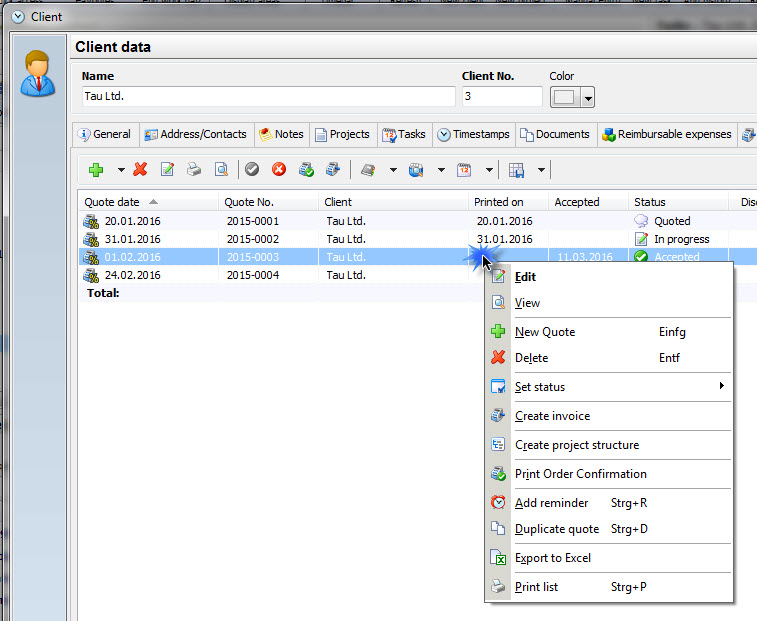Click into the Name input field
Image resolution: width=757 pixels, height=621 pixels.
point(267,97)
